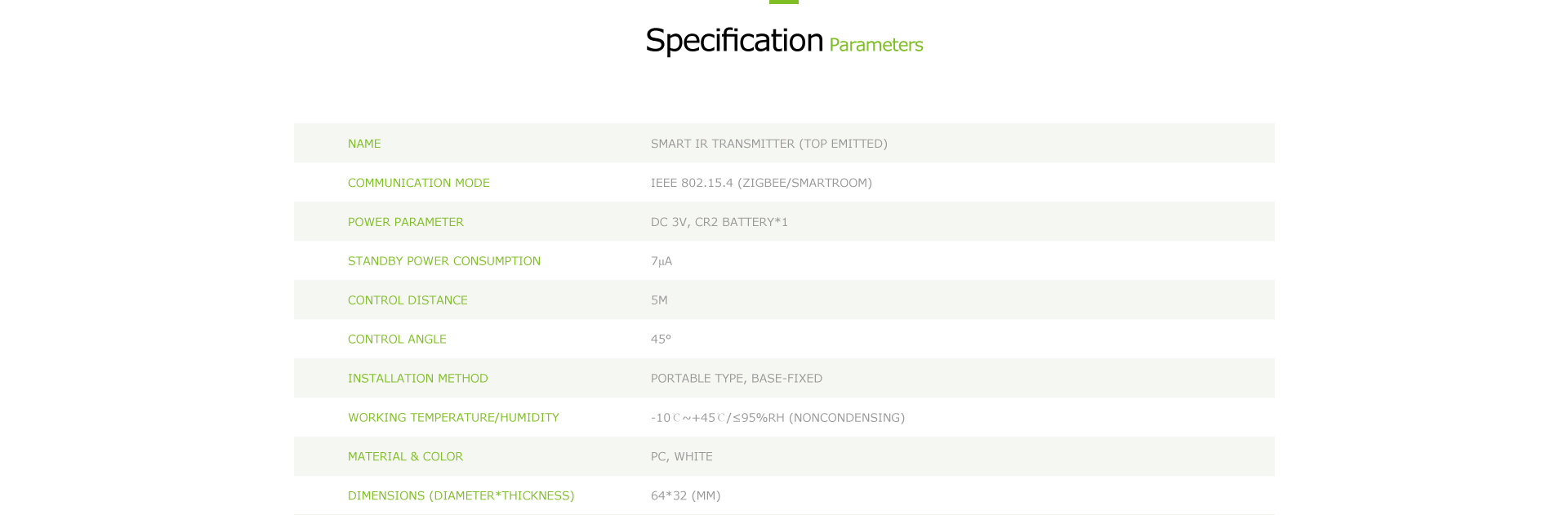1568x515 pixels.
Task: Click 'PORTABLE TYPE, BASE-FIXED' value
Action: tap(736, 379)
